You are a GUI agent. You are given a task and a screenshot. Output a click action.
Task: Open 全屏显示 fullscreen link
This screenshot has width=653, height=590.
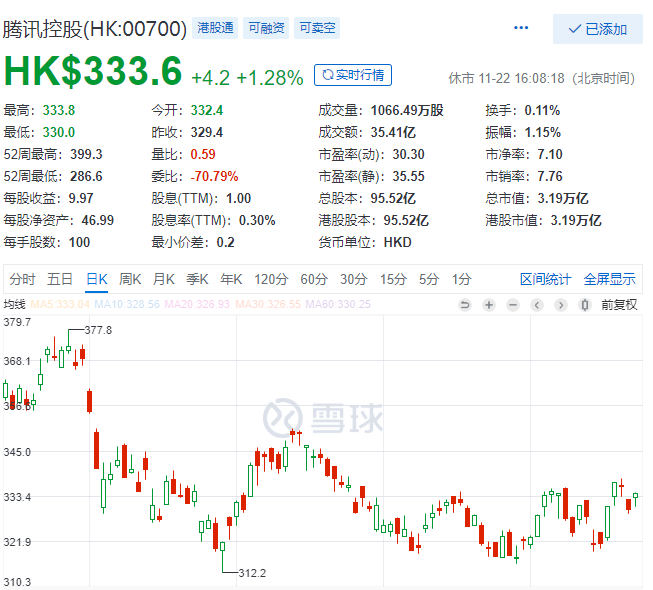pos(610,279)
